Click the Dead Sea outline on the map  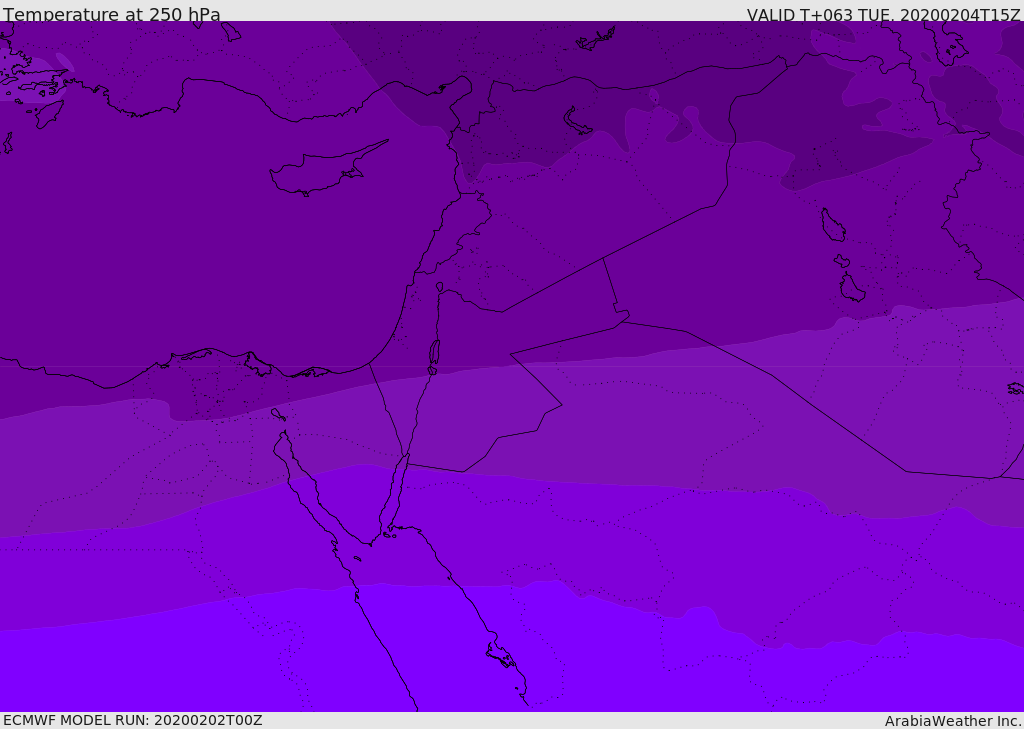(x=434, y=353)
